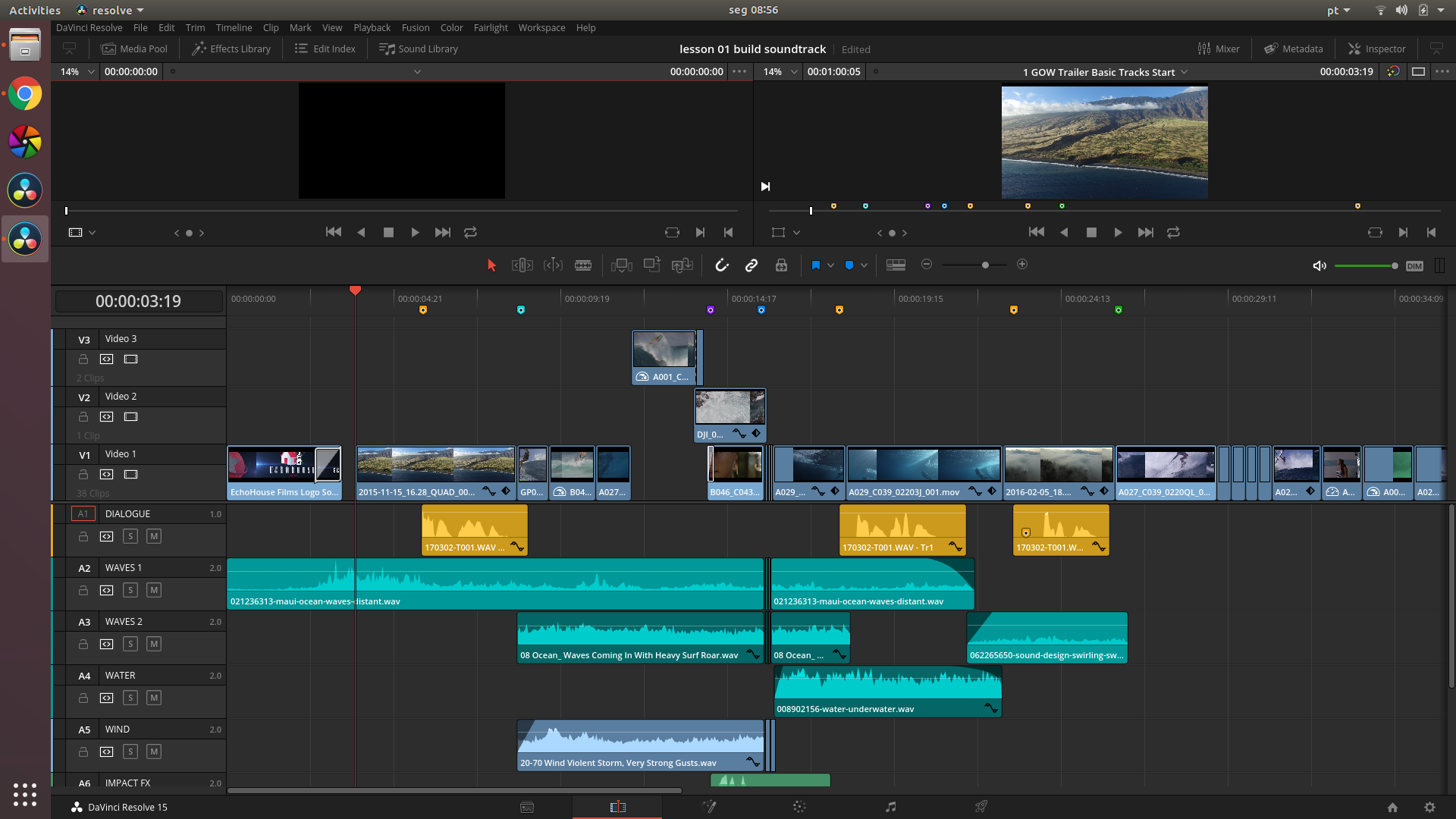Click the blue Flag icon

pyautogui.click(x=816, y=265)
